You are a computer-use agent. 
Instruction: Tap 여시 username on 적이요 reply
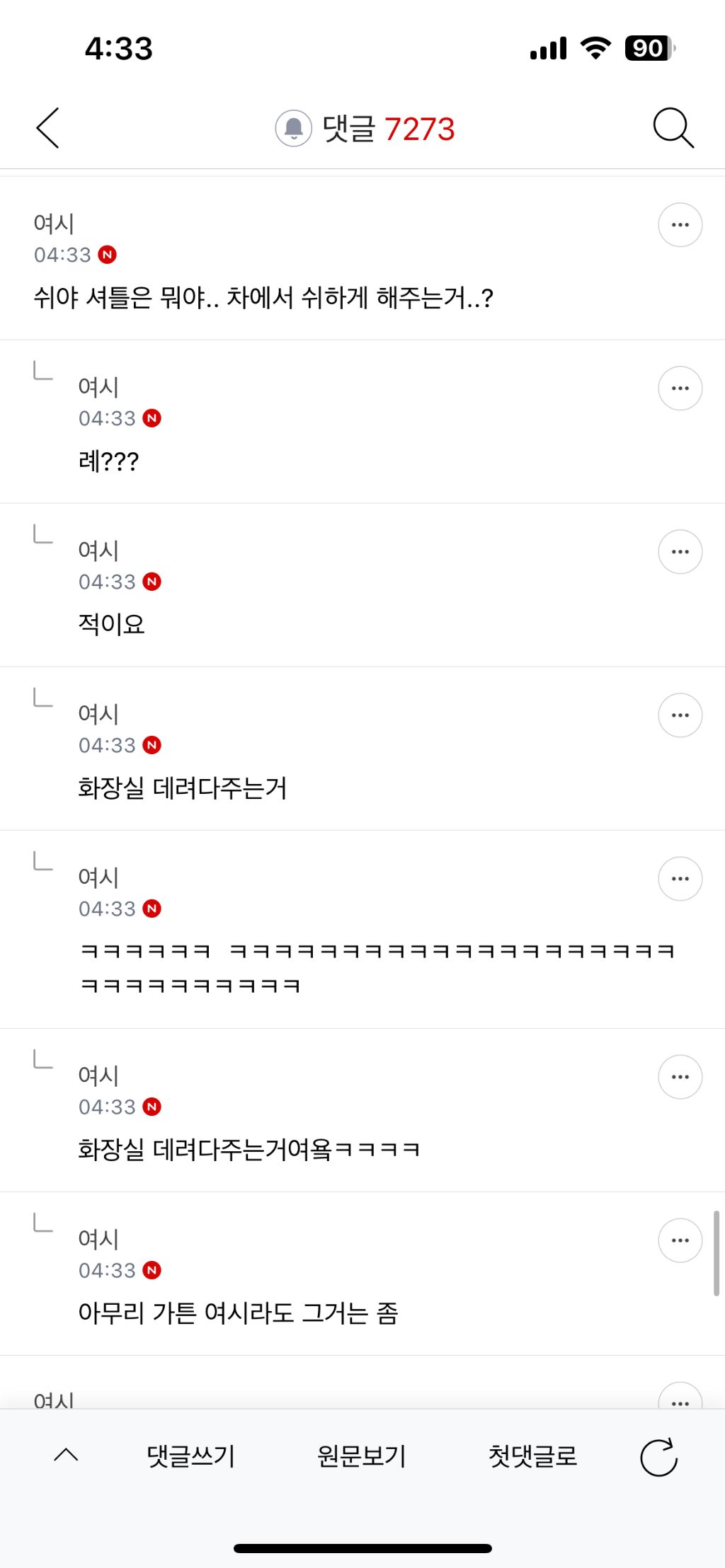click(98, 550)
